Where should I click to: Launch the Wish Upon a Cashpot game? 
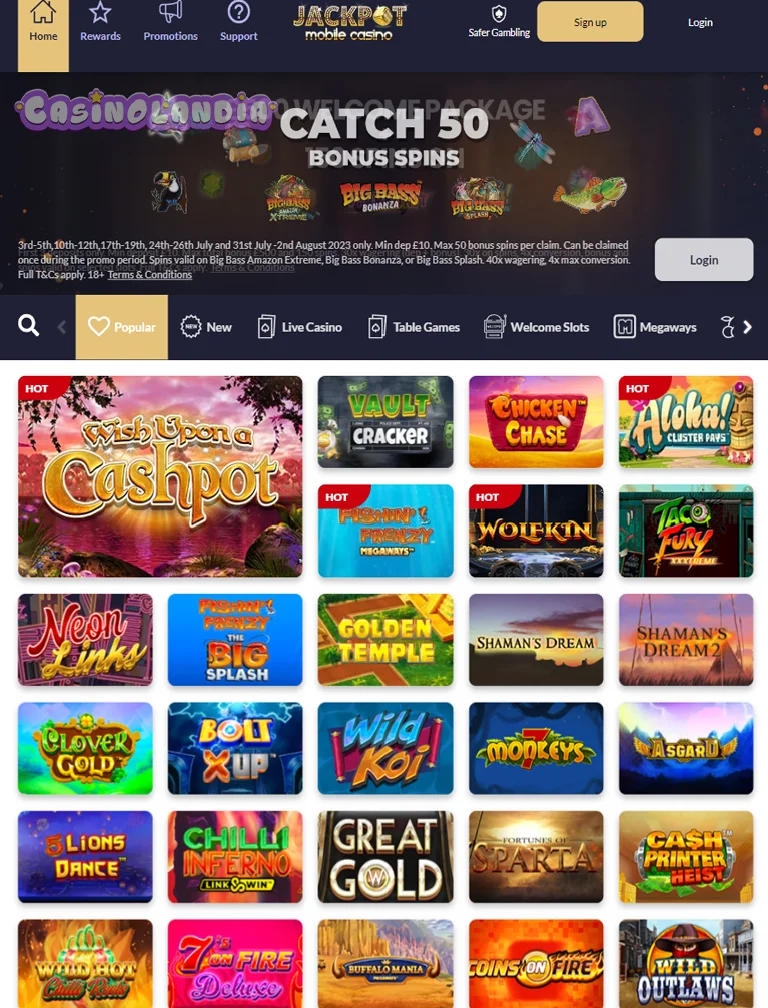160,476
